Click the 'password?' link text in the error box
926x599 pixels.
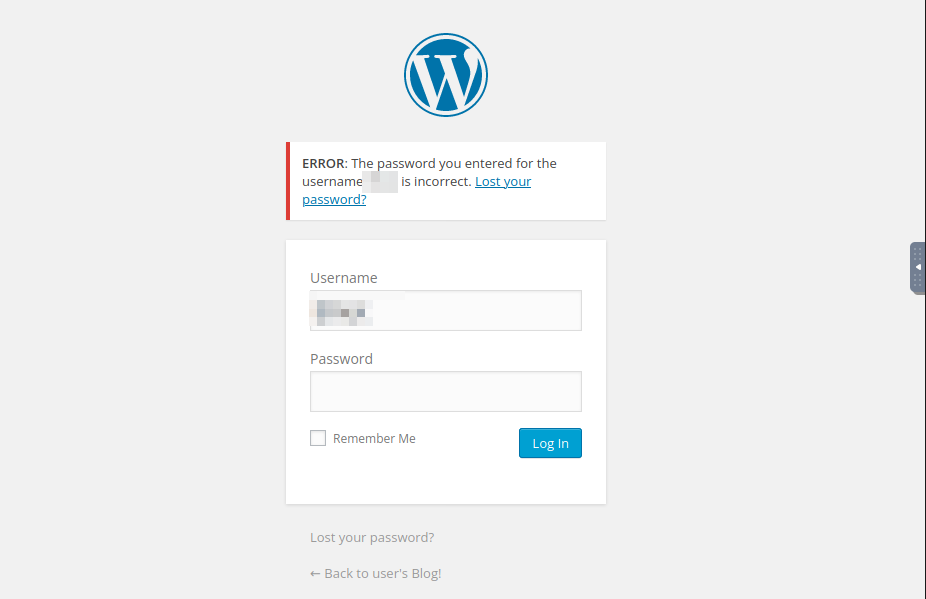click(334, 200)
